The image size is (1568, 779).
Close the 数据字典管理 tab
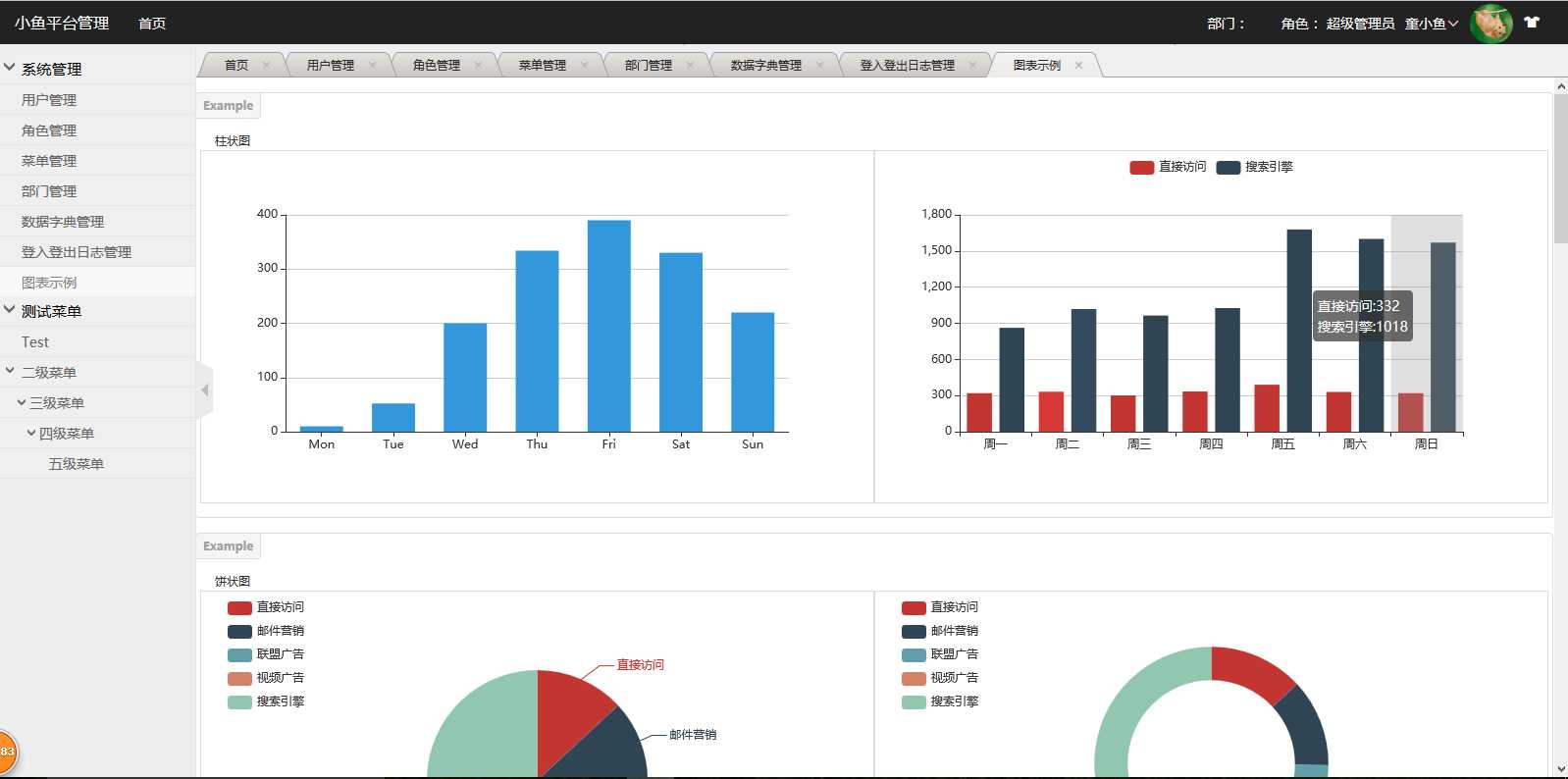point(819,66)
